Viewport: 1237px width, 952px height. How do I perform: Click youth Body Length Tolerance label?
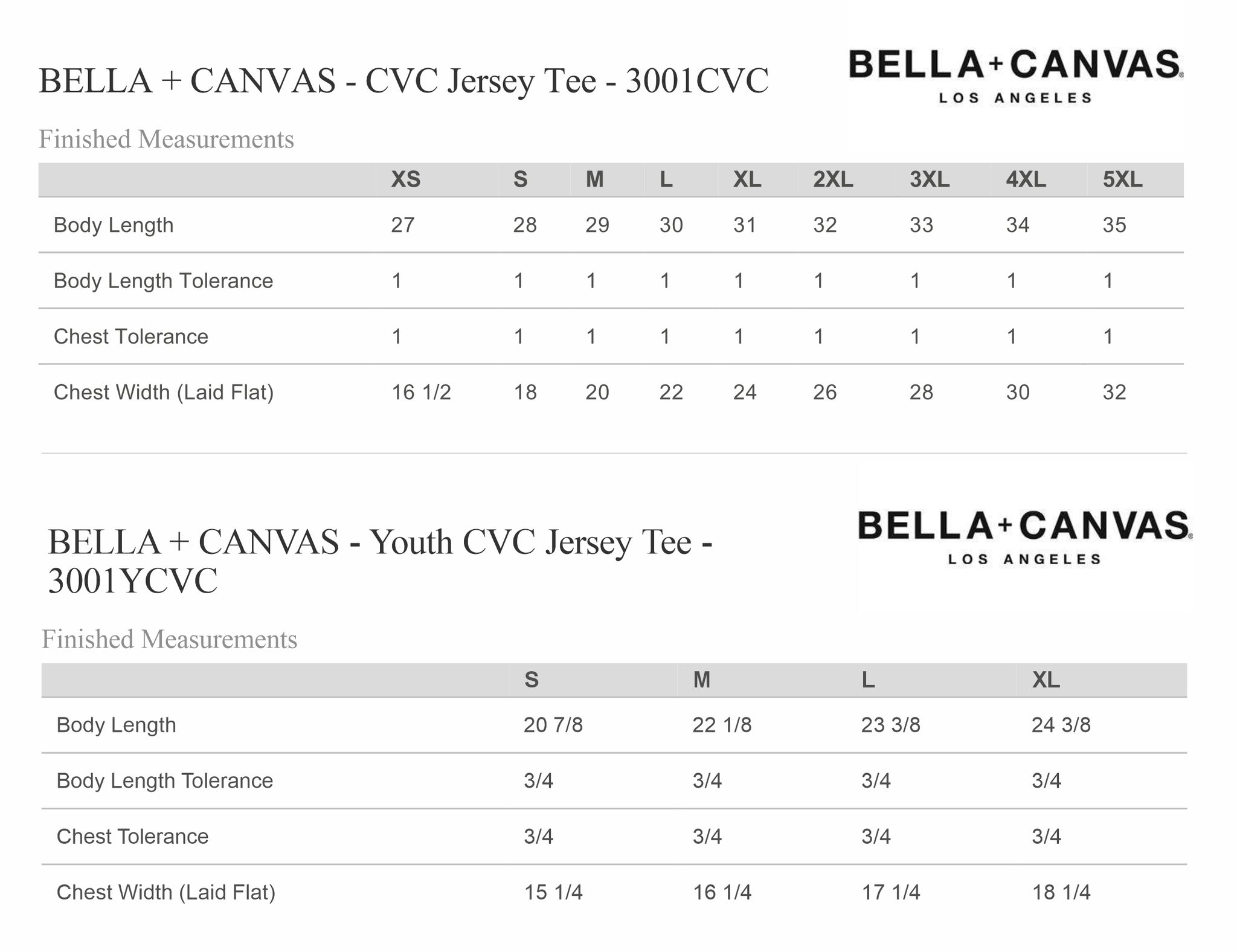click(x=164, y=780)
